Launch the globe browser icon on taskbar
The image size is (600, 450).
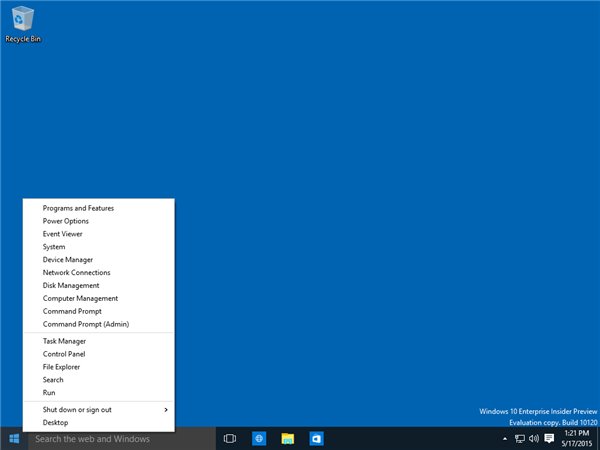click(259, 439)
